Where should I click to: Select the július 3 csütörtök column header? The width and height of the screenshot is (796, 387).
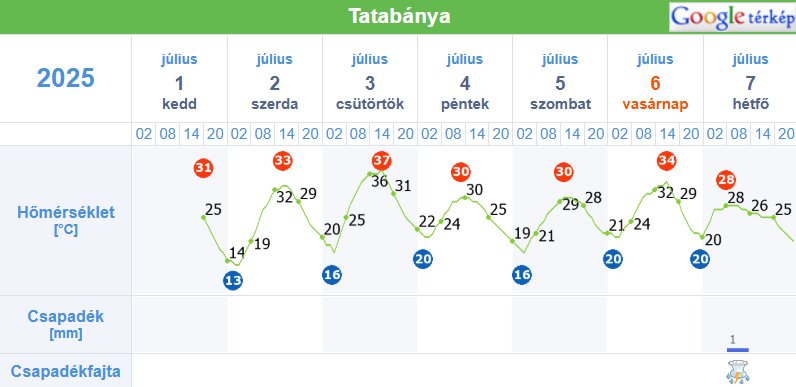[x=370, y=82]
